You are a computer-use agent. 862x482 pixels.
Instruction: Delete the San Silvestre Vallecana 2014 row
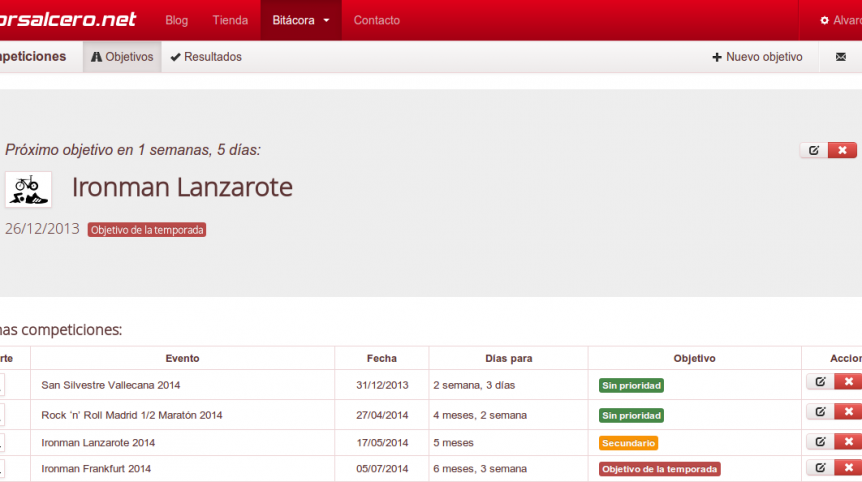click(848, 381)
